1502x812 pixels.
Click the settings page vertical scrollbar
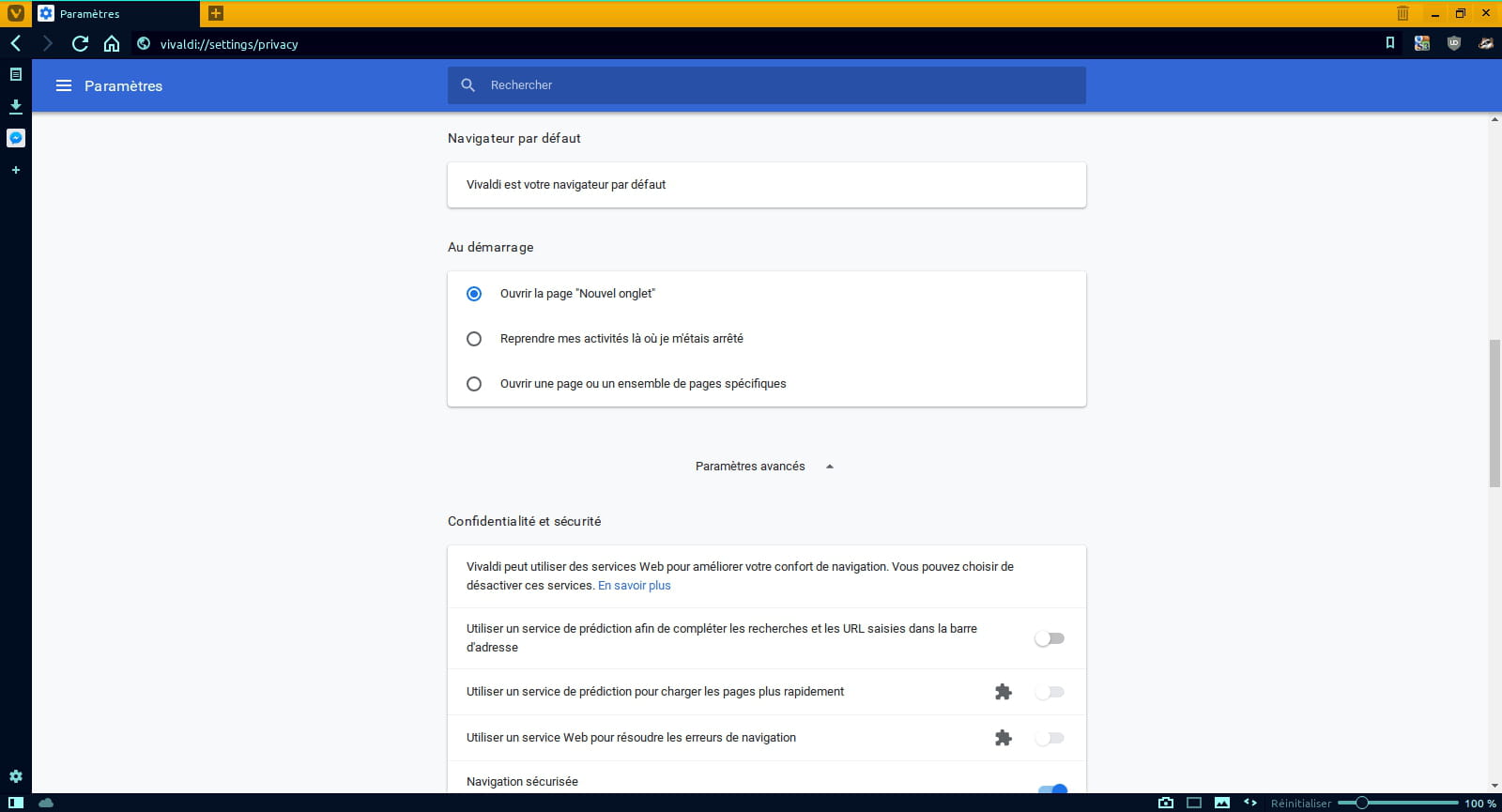[1494, 413]
